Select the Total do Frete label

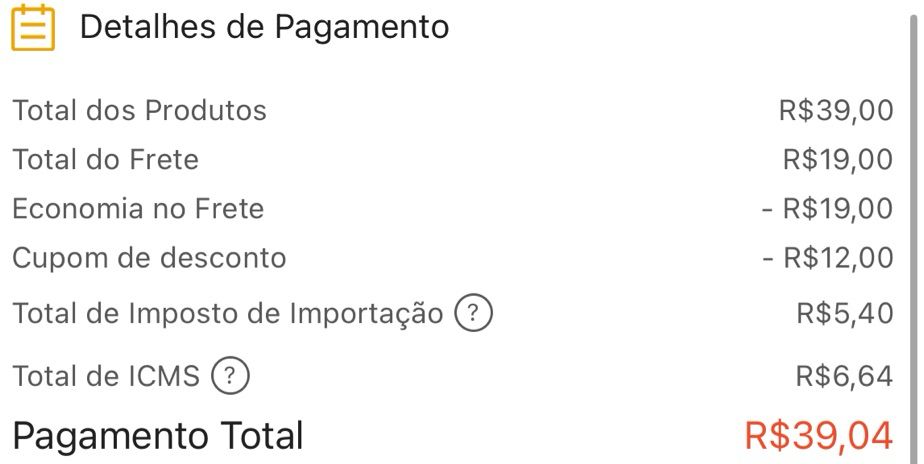(x=105, y=160)
